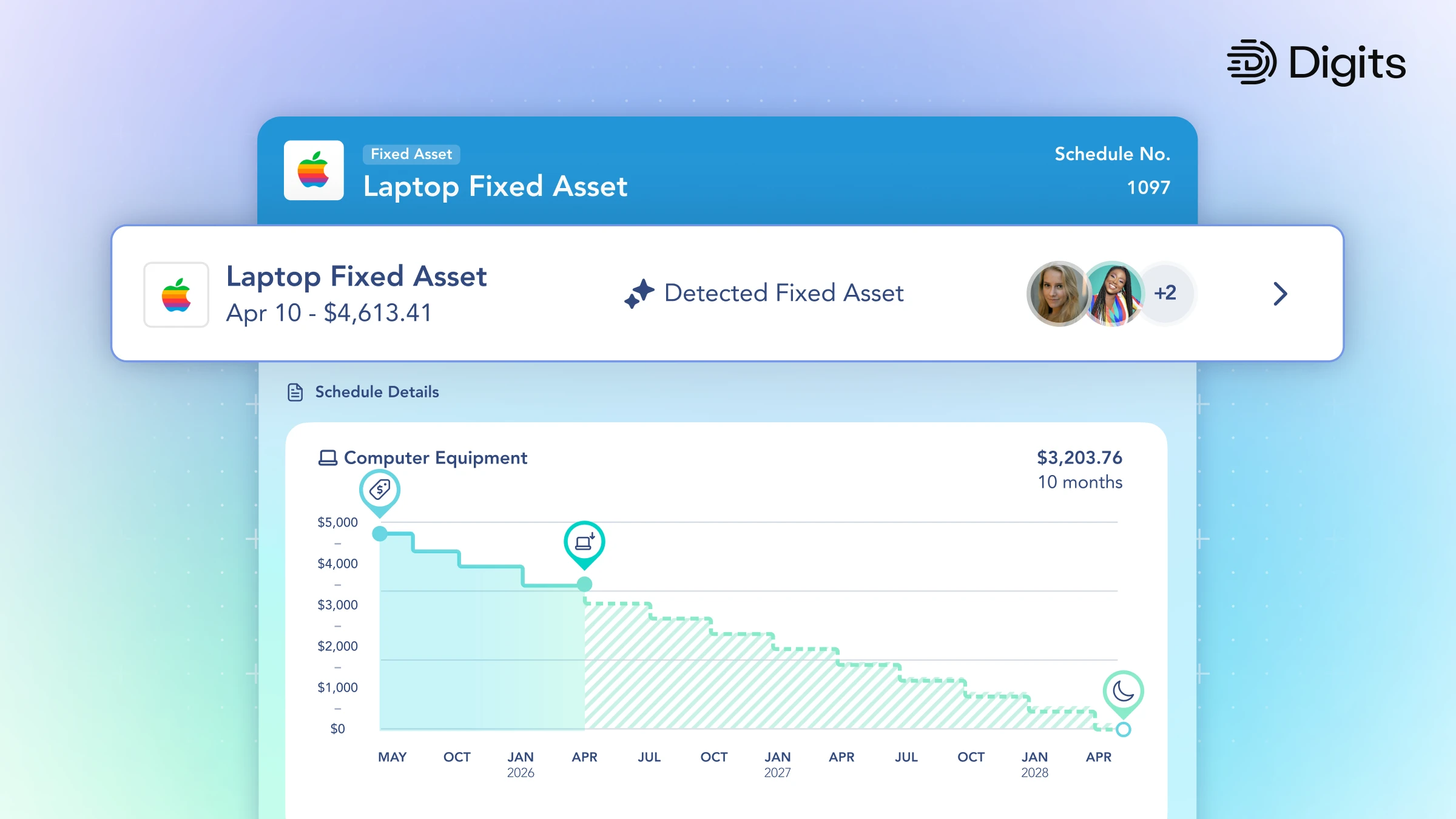
Task: Click the Detected Fixed Asset label
Action: tap(784, 293)
